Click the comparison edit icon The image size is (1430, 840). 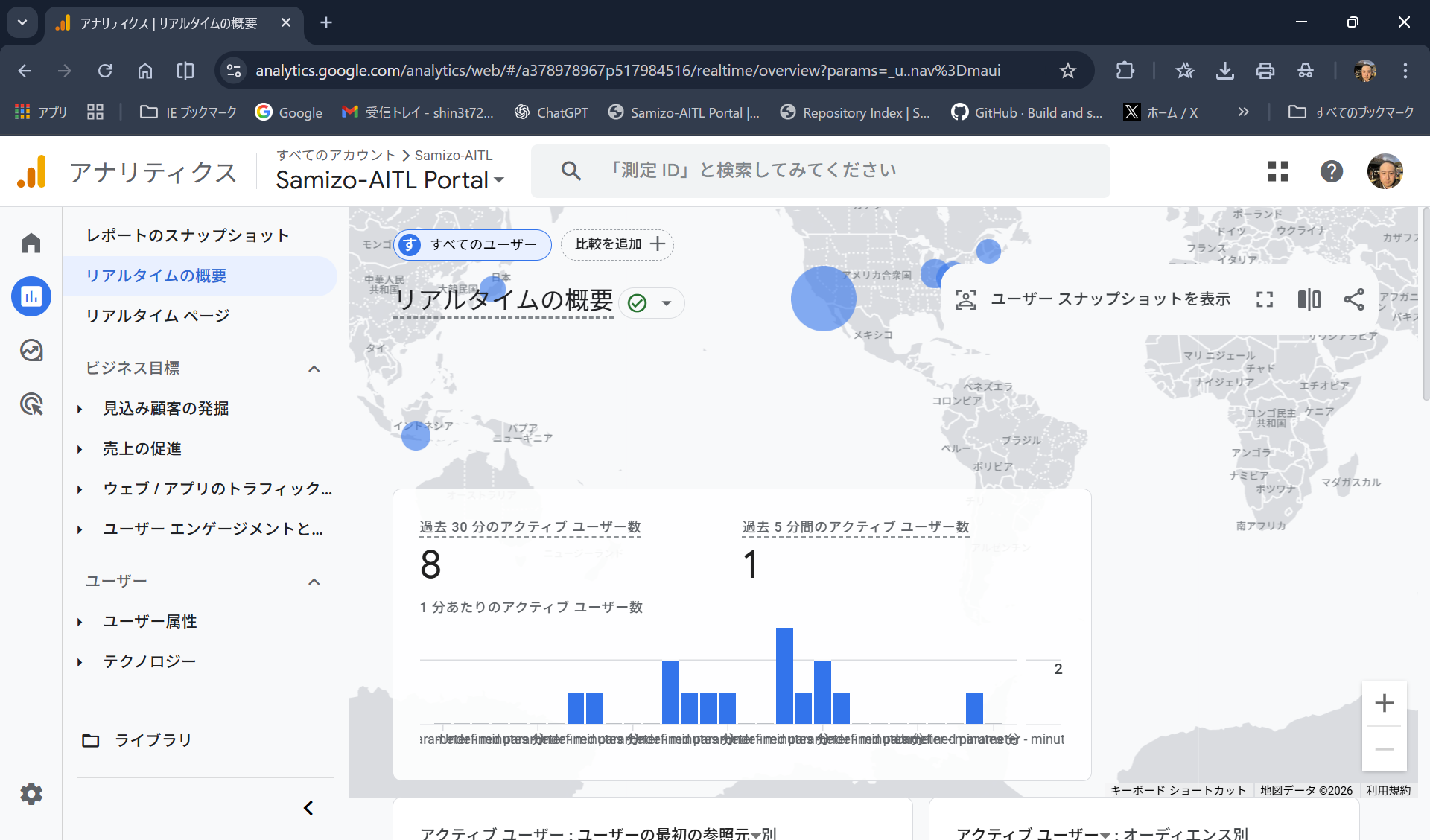1309,299
